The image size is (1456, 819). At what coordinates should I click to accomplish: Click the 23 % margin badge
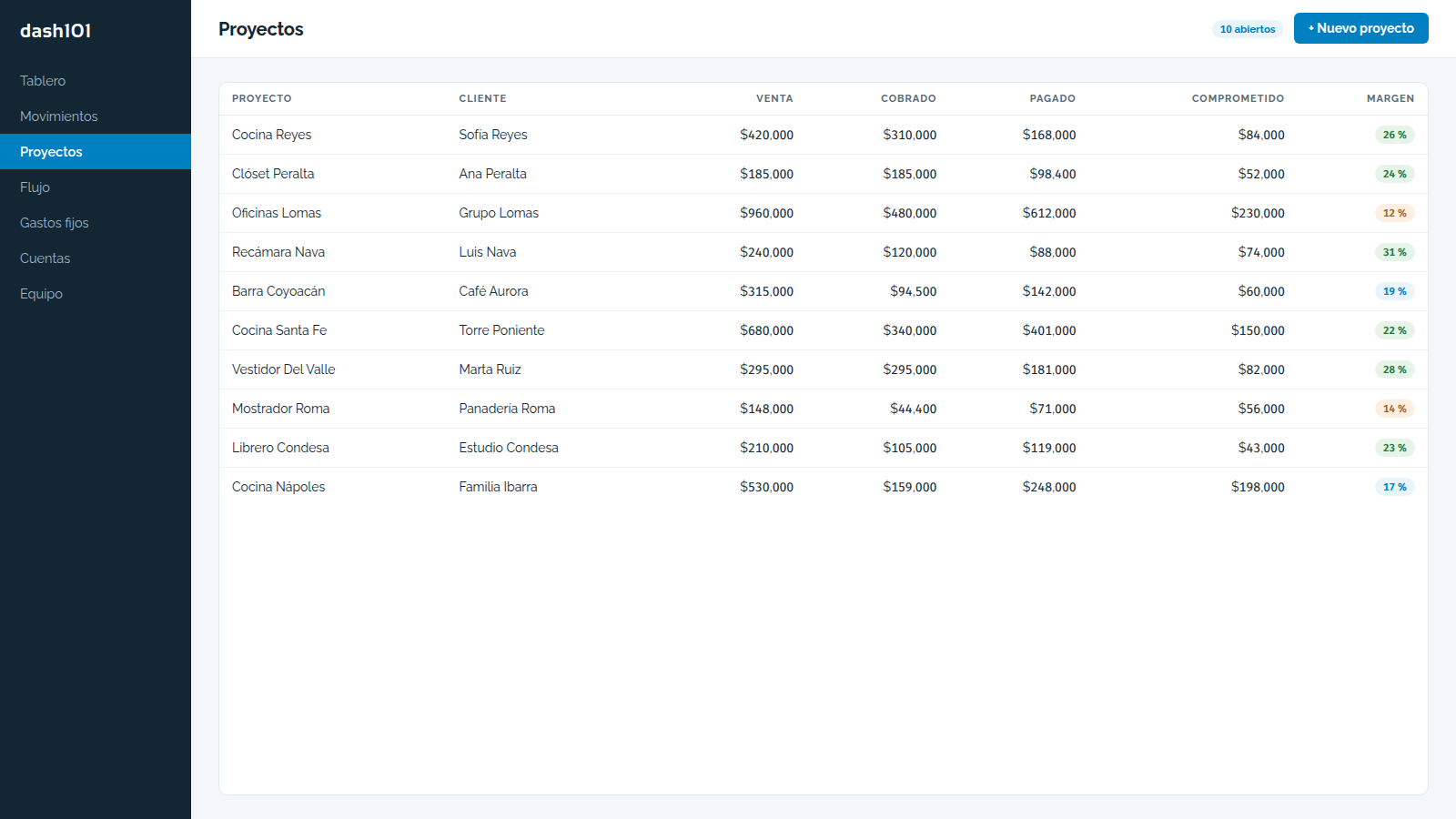(1394, 448)
